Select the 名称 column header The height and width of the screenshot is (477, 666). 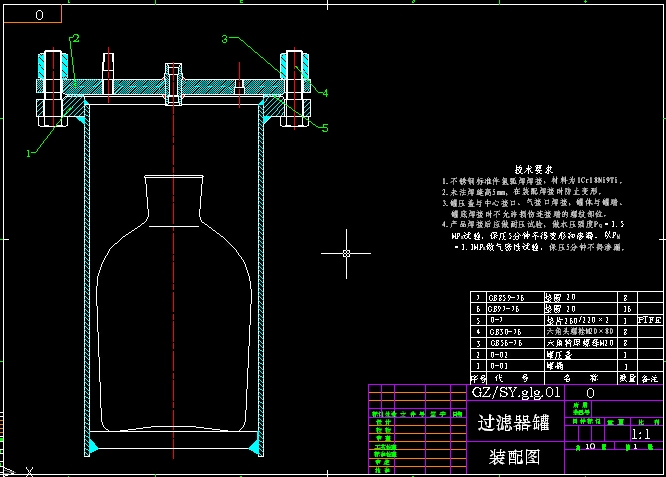[x=581, y=378]
